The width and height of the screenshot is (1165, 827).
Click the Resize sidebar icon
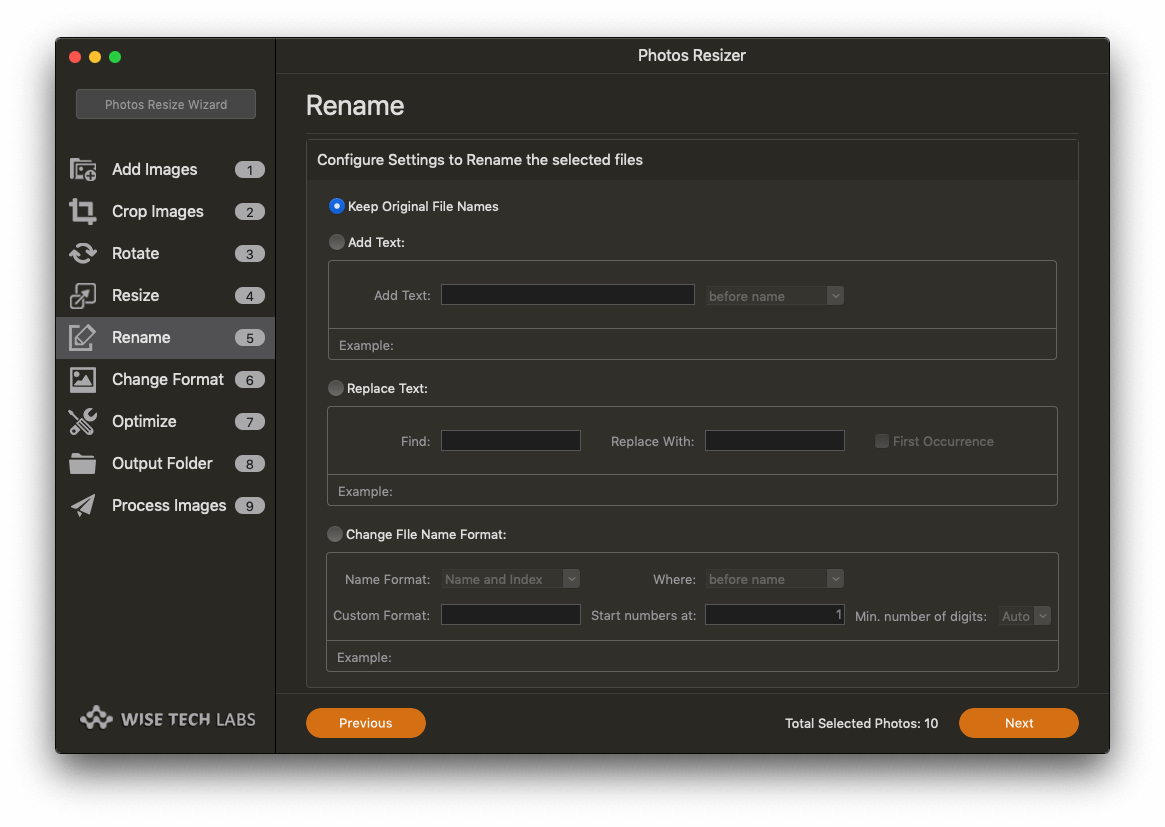82,296
